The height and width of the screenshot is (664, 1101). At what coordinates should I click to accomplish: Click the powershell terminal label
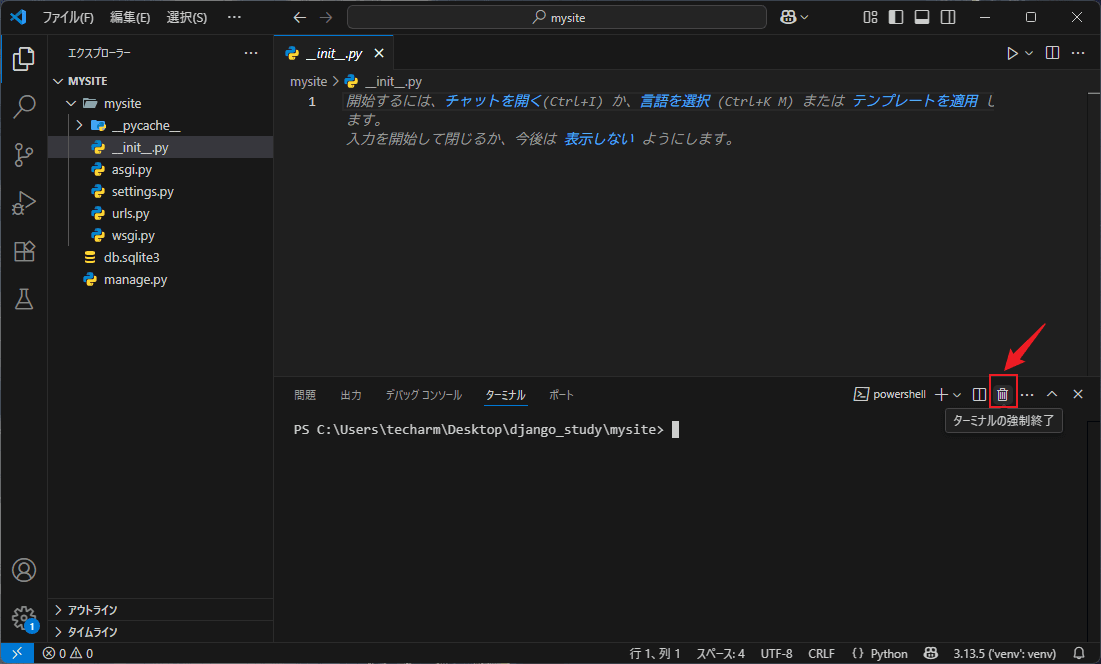(890, 394)
